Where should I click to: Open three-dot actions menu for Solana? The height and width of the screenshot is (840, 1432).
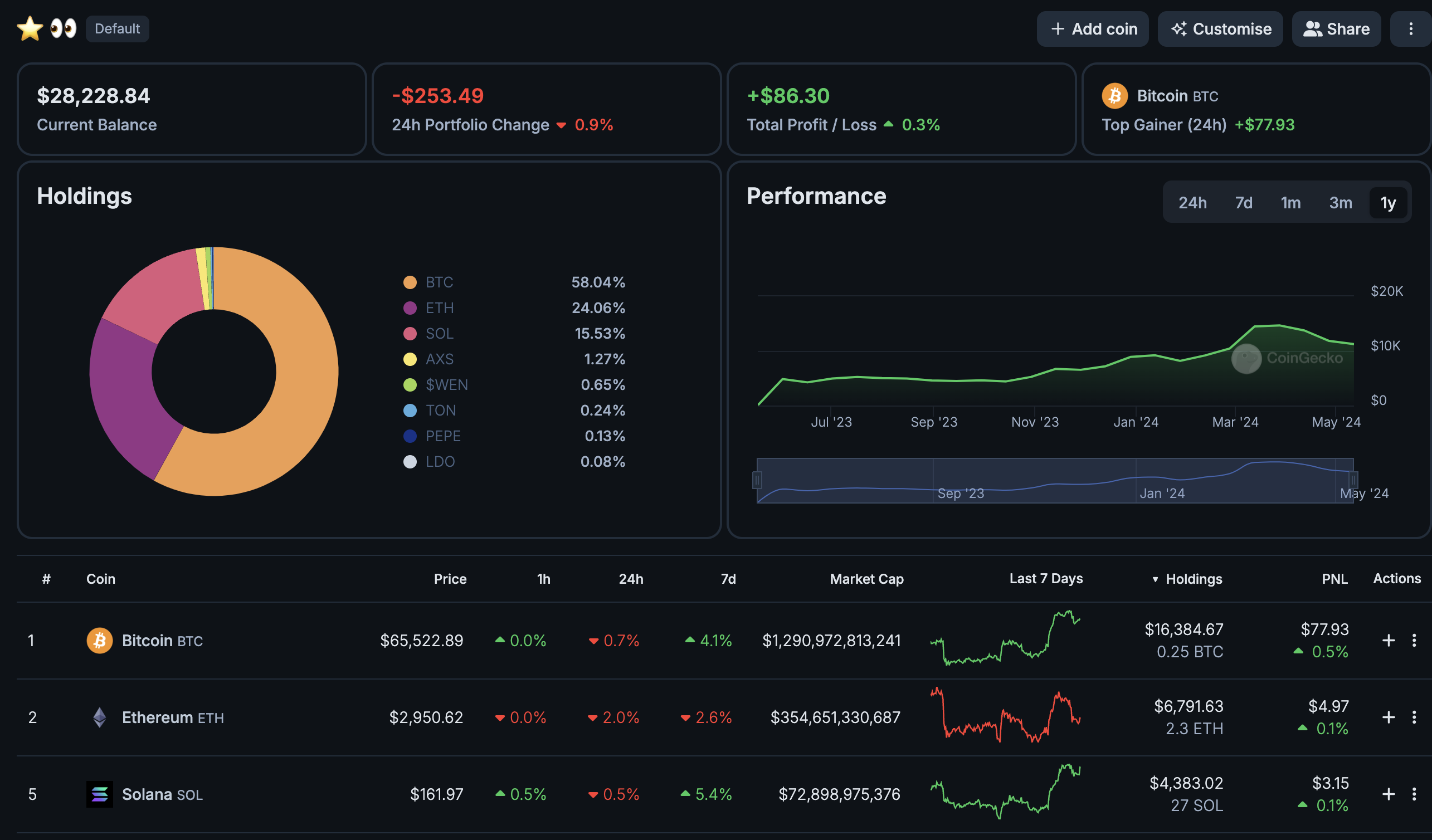pyautogui.click(x=1414, y=793)
